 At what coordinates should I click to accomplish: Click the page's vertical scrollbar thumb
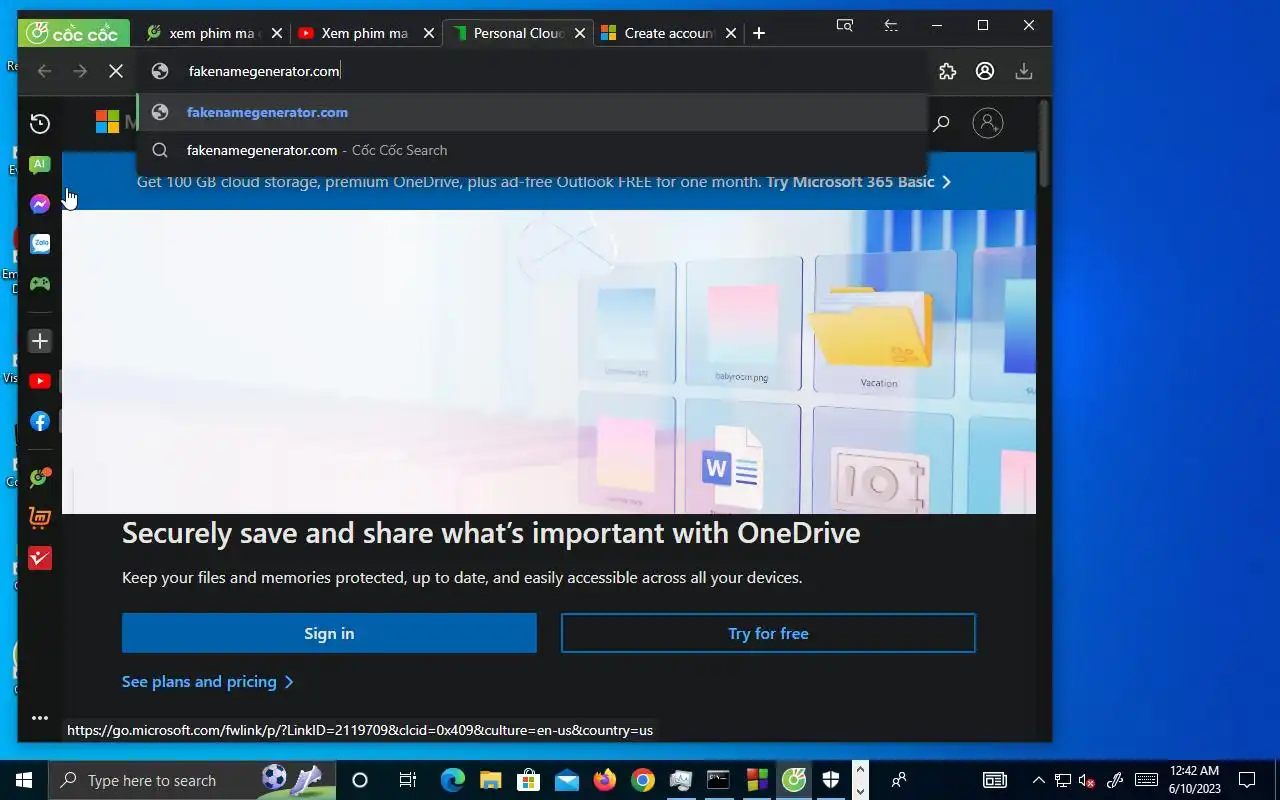tap(1044, 142)
